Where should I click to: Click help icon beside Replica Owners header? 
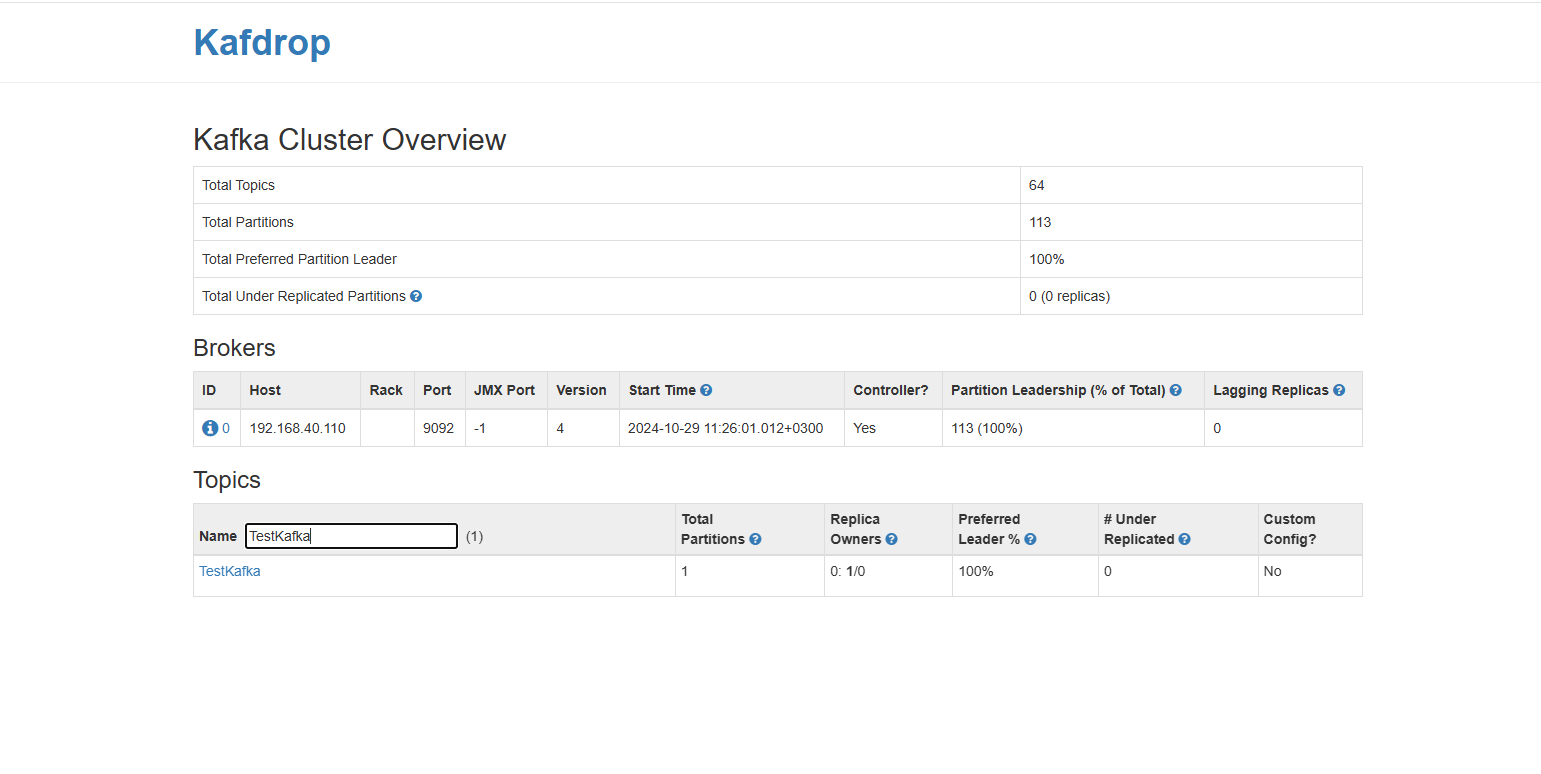pos(891,539)
